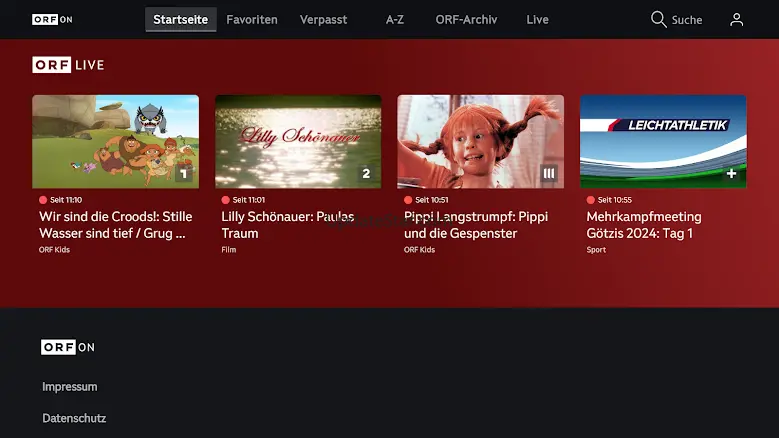Play the Leichtathletik thumbnail
Image resolution: width=779 pixels, height=438 pixels.
click(x=663, y=142)
